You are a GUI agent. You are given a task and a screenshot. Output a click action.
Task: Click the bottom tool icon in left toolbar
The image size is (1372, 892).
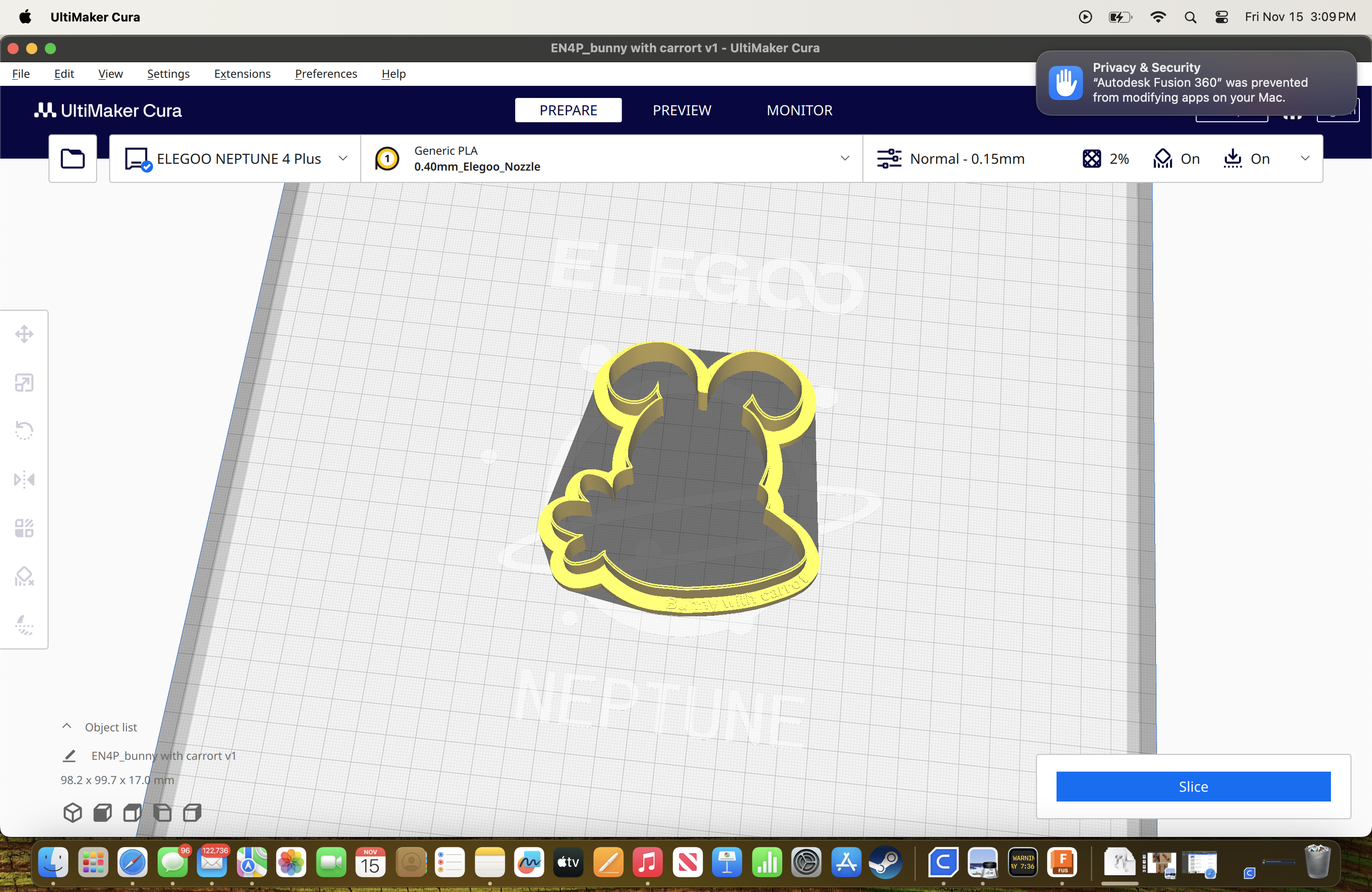point(24,625)
